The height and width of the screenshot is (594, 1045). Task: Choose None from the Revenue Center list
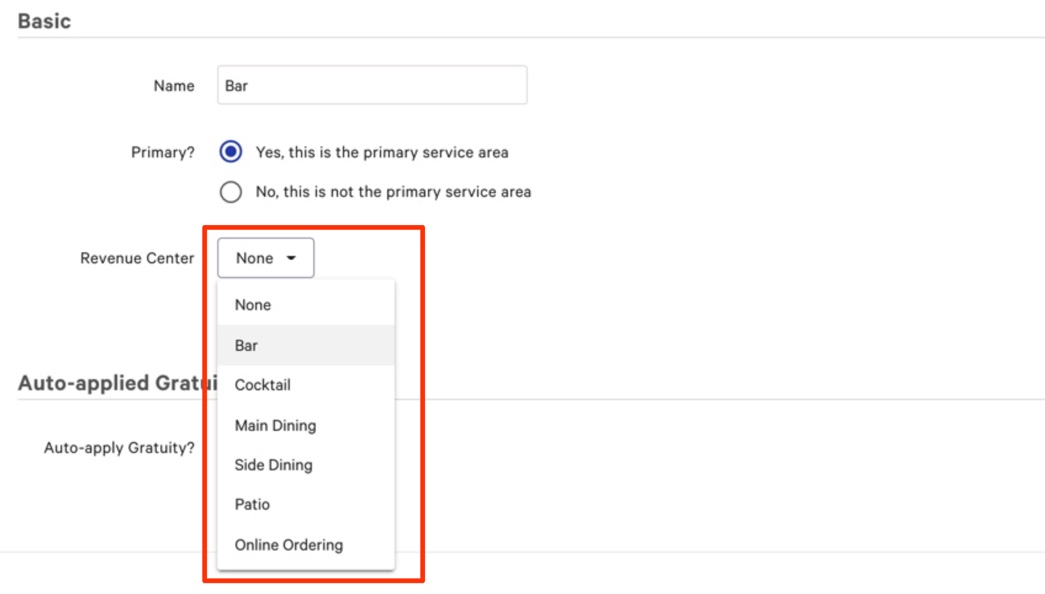tap(253, 305)
